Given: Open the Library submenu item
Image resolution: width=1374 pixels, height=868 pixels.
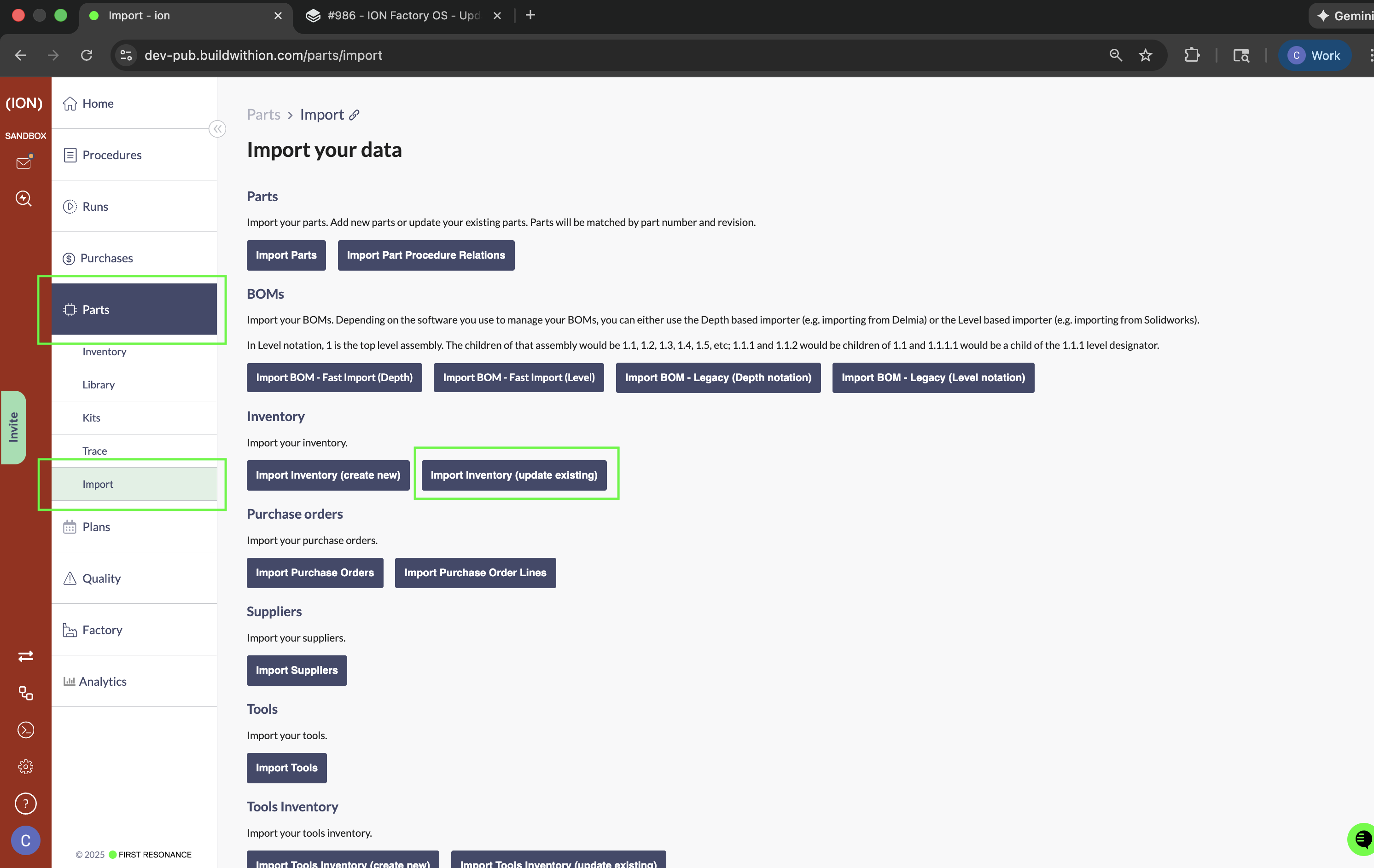Looking at the screenshot, I should (99, 384).
